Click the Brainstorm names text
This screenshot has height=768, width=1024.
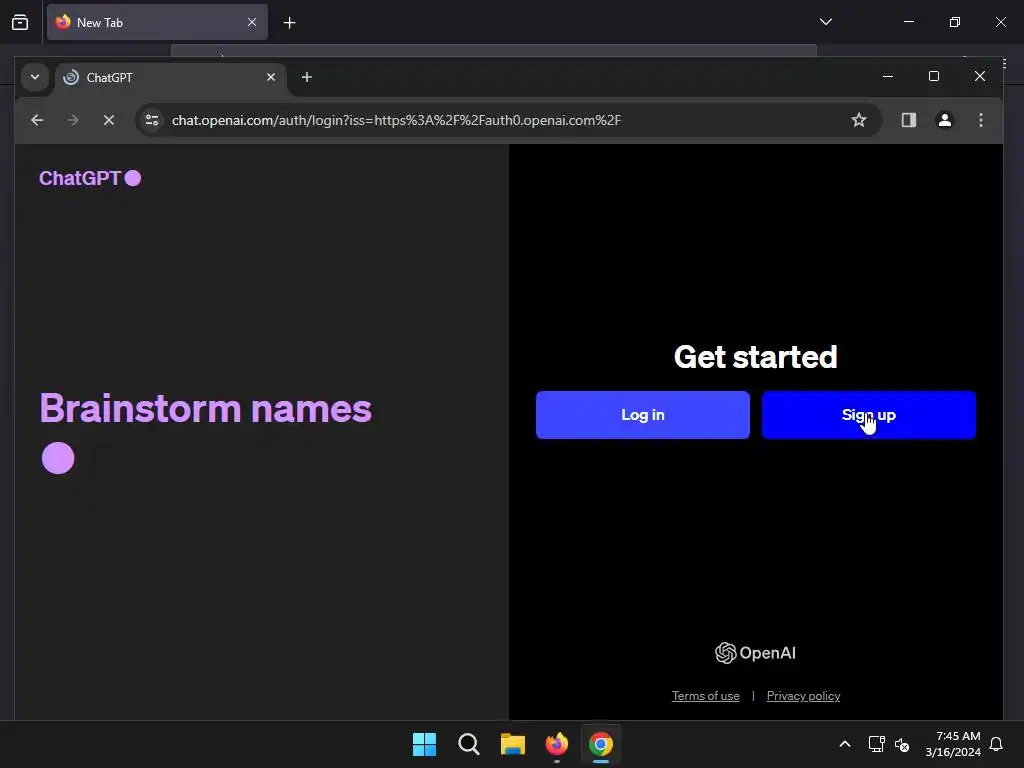pos(206,409)
